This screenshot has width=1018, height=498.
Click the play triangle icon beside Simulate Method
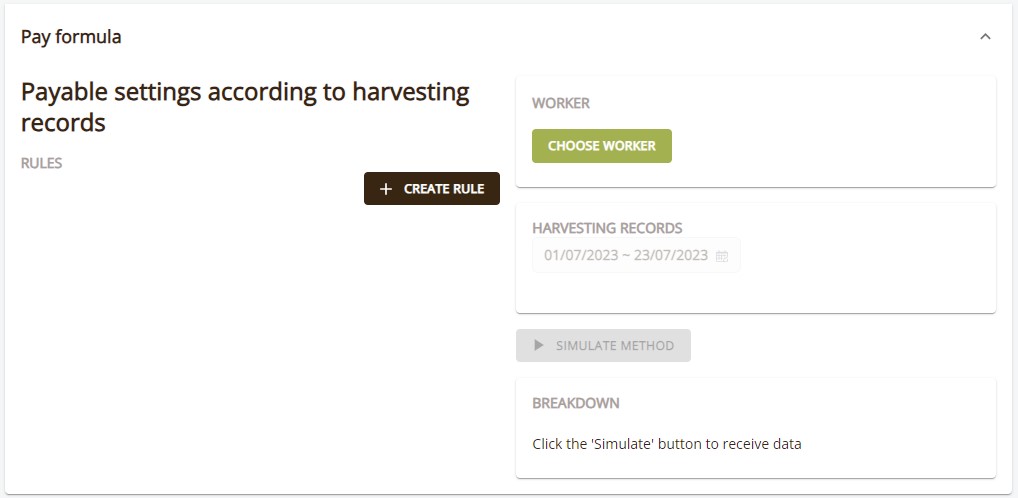tap(538, 345)
